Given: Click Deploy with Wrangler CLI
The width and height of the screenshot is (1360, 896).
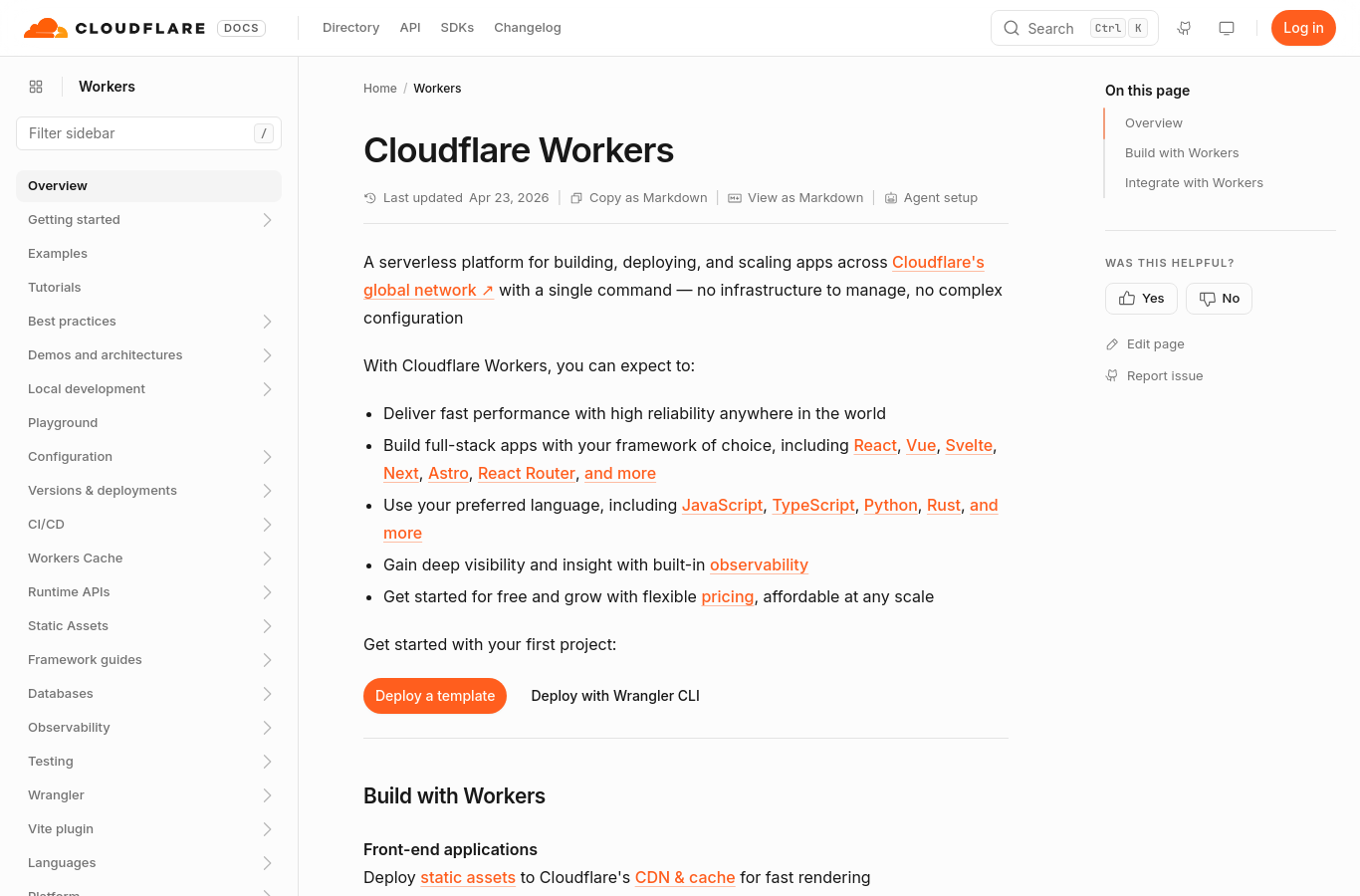Looking at the screenshot, I should pos(615,696).
